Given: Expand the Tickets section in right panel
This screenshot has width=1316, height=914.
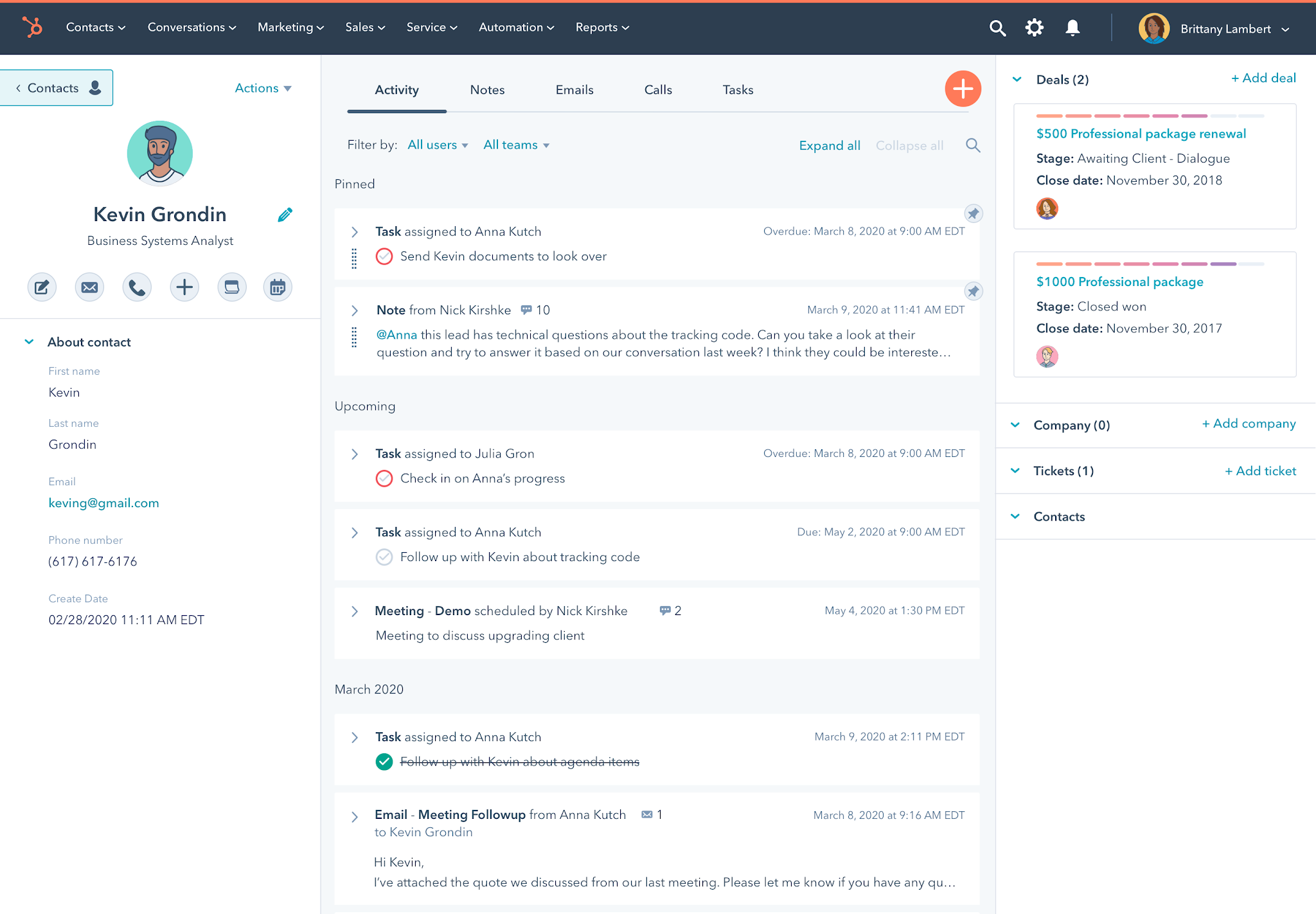Looking at the screenshot, I should point(1020,470).
